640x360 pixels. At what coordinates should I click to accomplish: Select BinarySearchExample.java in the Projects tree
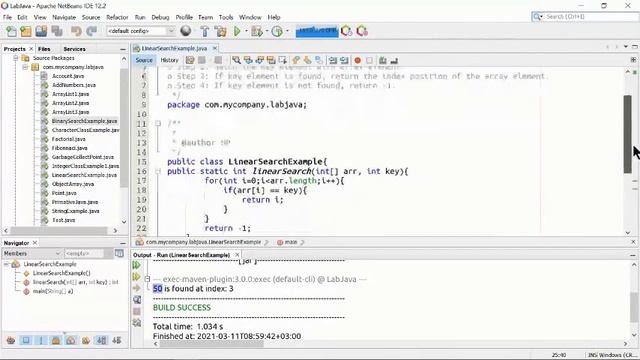point(84,121)
